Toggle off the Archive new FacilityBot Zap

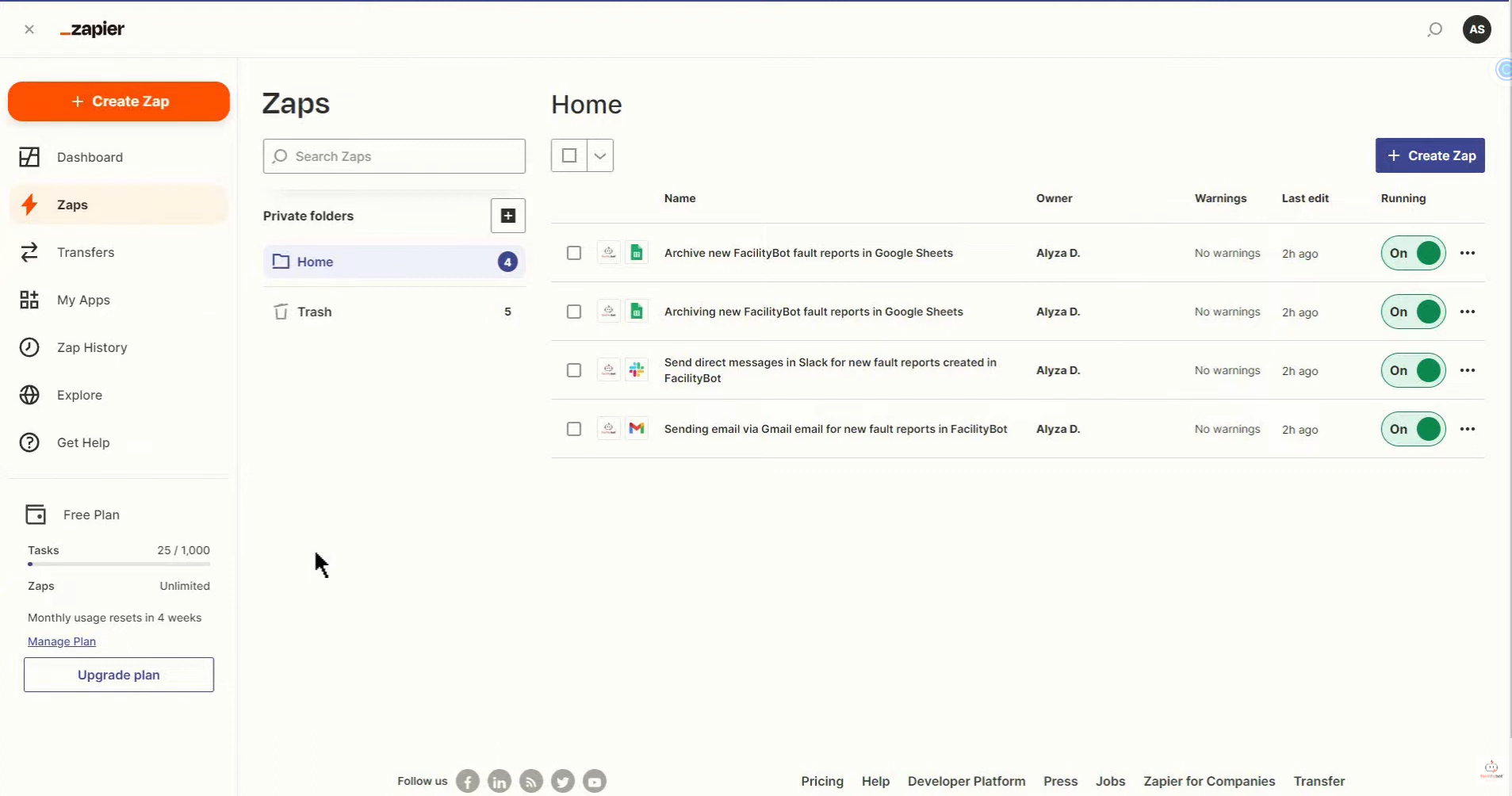click(1413, 253)
